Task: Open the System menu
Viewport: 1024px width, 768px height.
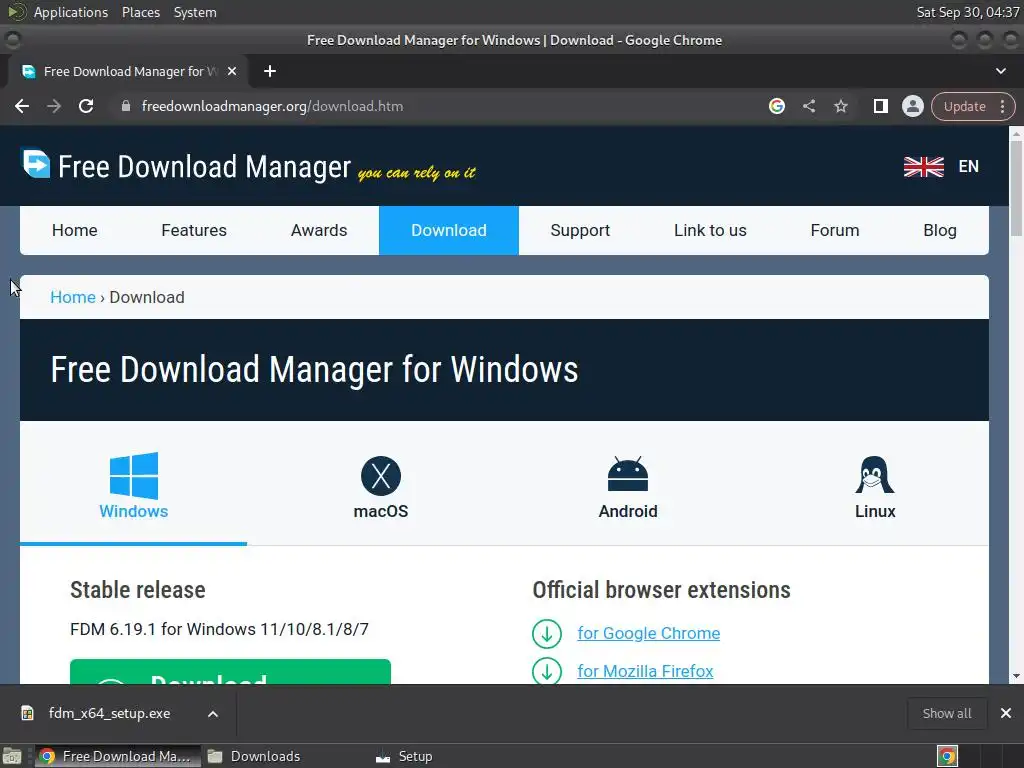Action: (195, 12)
